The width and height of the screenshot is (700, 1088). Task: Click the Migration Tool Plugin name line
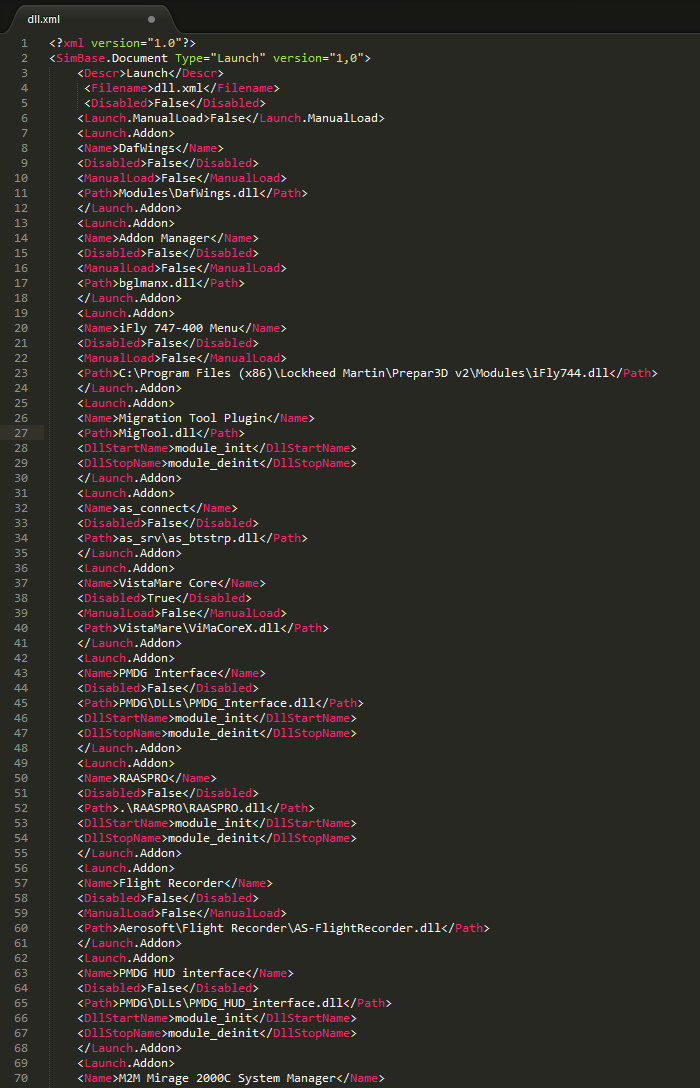196,418
